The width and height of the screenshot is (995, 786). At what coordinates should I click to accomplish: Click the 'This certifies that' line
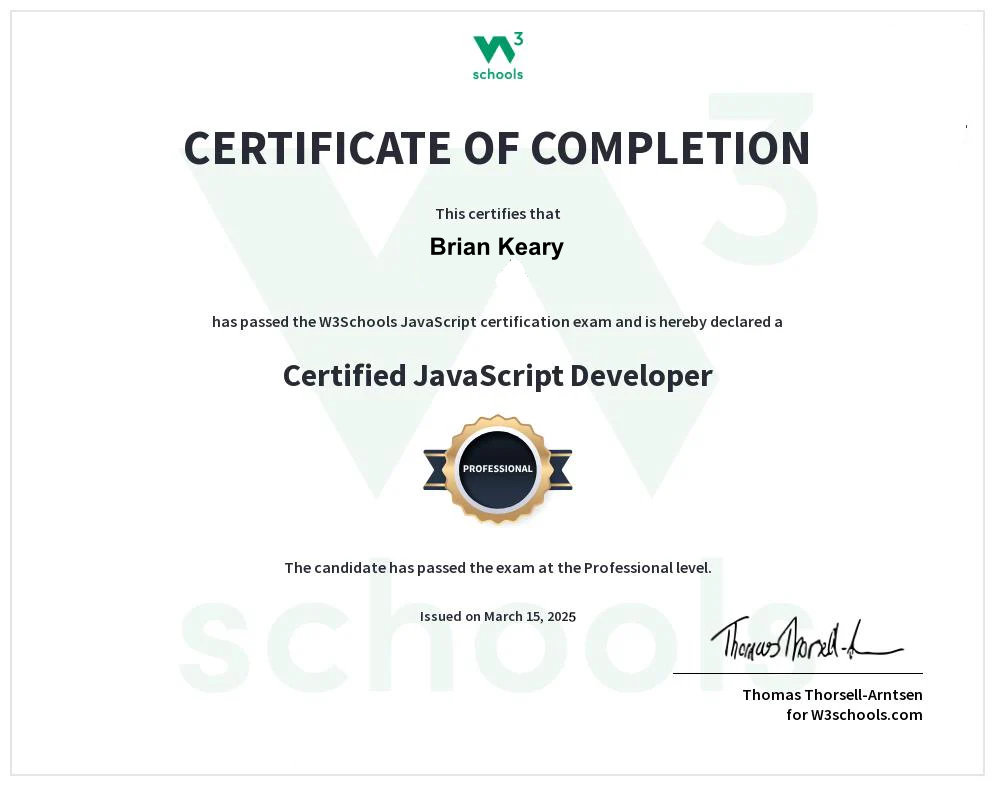(x=497, y=213)
